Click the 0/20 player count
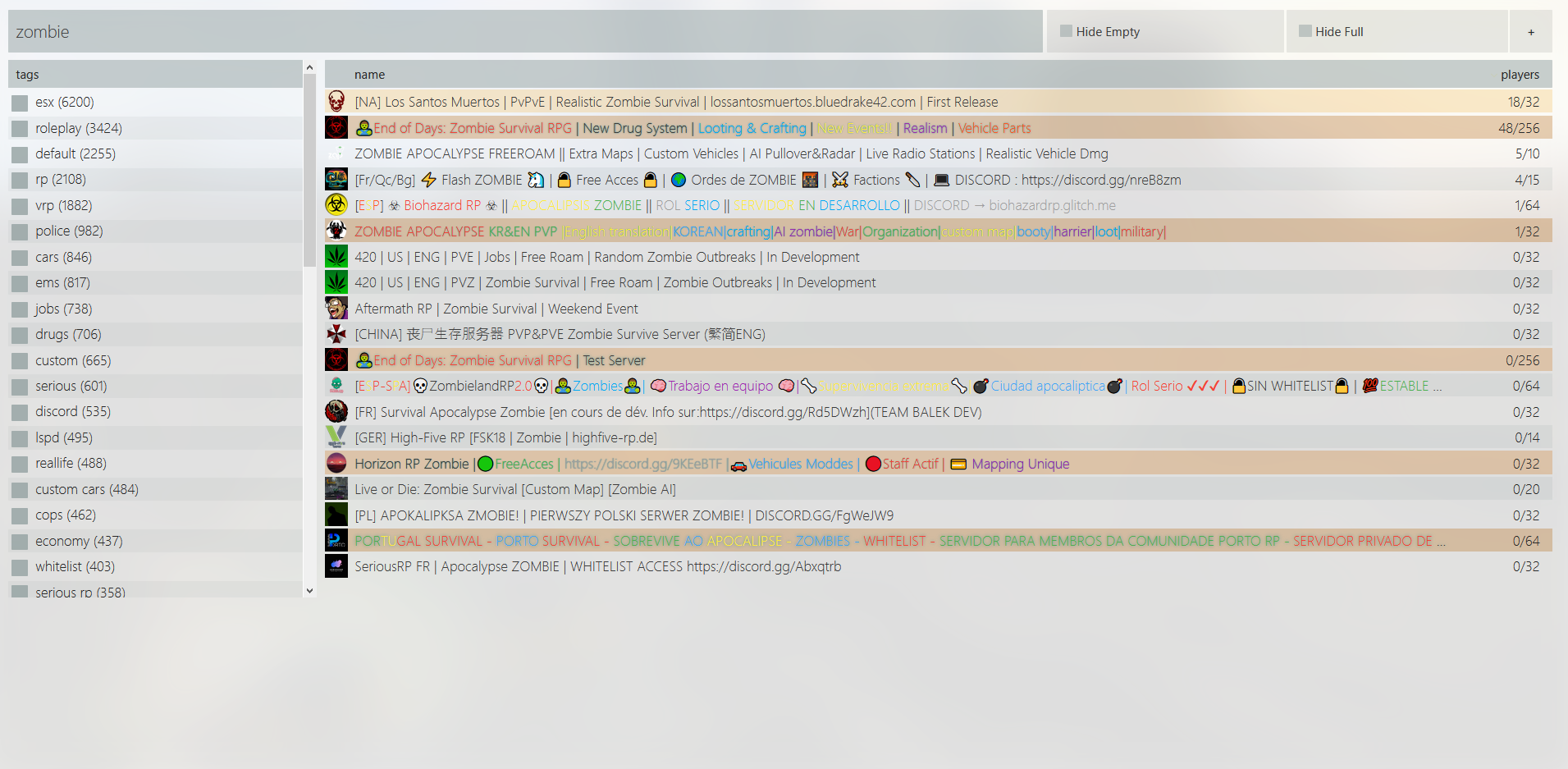Image resolution: width=1568 pixels, height=769 pixels. [x=1526, y=489]
